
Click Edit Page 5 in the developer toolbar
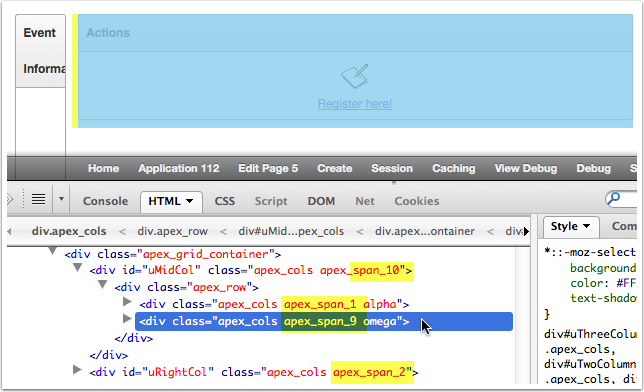pos(268,168)
